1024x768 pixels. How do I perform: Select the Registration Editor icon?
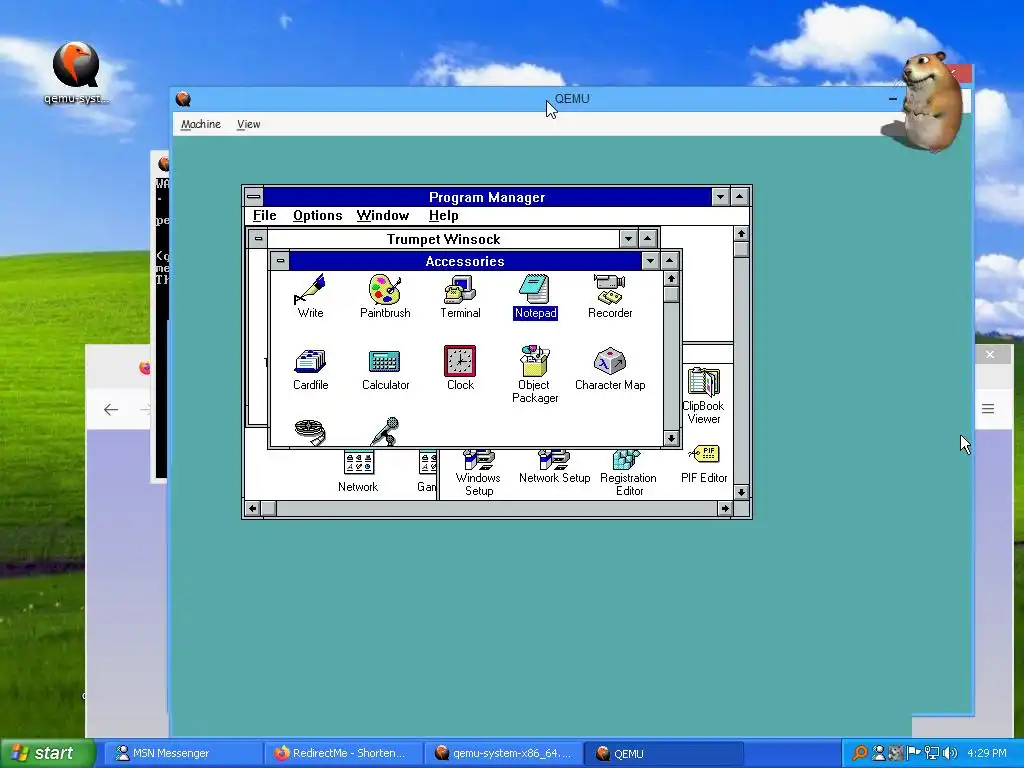(628, 473)
